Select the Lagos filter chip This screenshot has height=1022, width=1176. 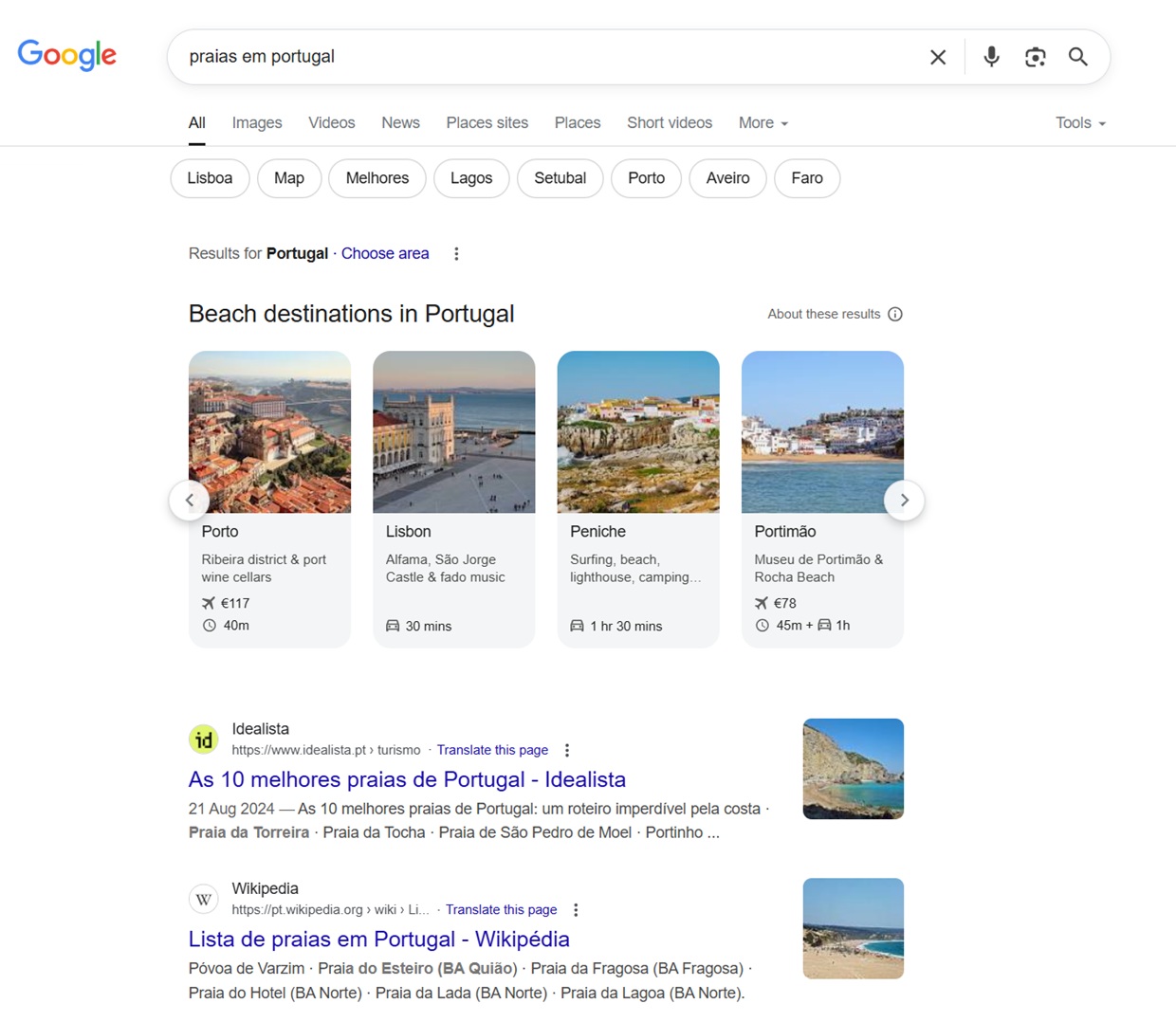[471, 178]
